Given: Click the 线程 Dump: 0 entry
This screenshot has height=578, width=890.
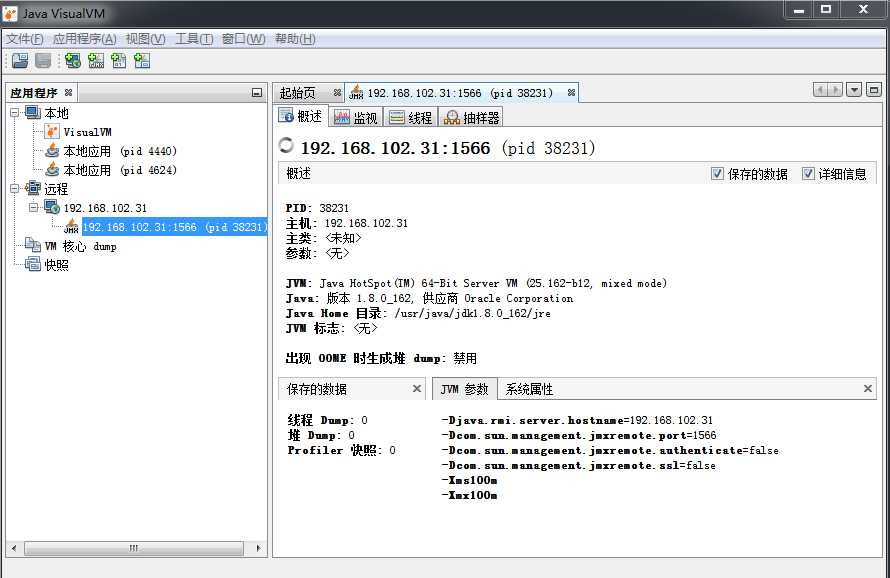Looking at the screenshot, I should tap(328, 420).
